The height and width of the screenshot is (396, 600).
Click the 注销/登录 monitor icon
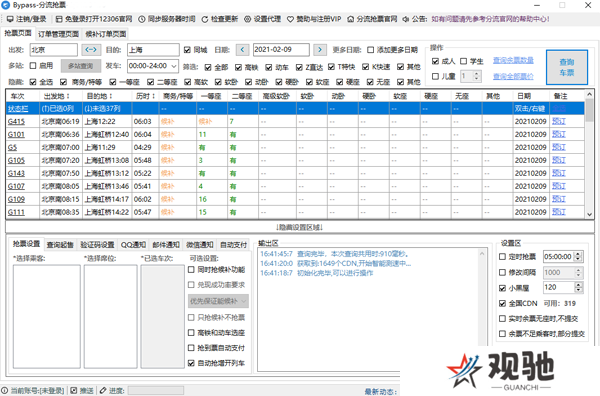[10, 19]
